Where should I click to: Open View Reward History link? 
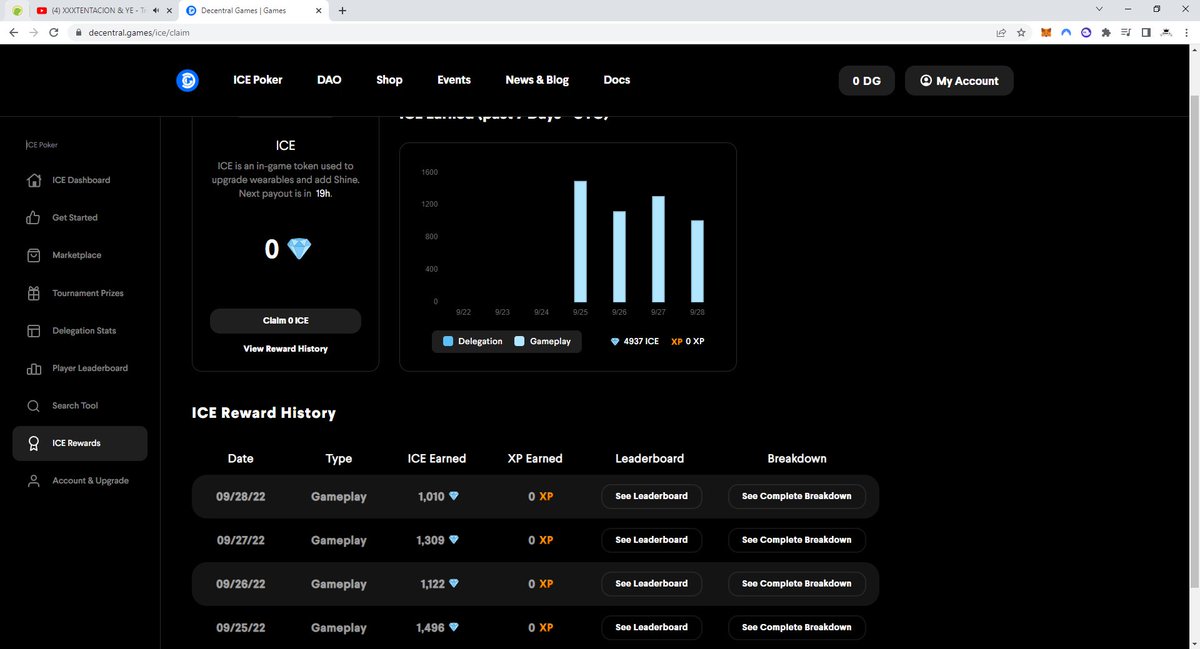point(285,349)
